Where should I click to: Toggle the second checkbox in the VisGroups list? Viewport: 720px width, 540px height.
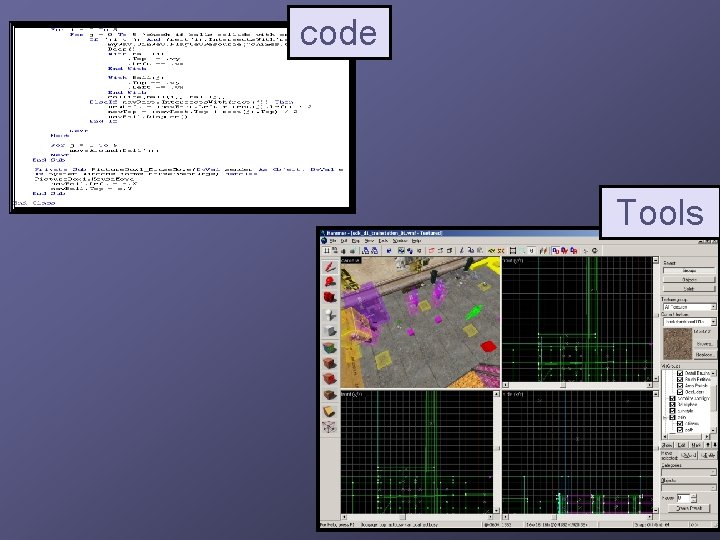point(680,380)
